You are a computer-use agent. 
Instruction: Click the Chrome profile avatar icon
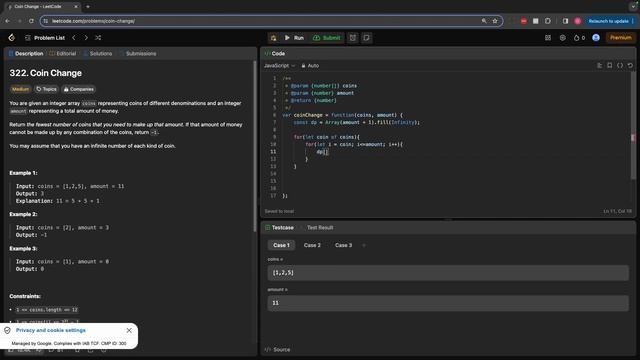click(578, 21)
